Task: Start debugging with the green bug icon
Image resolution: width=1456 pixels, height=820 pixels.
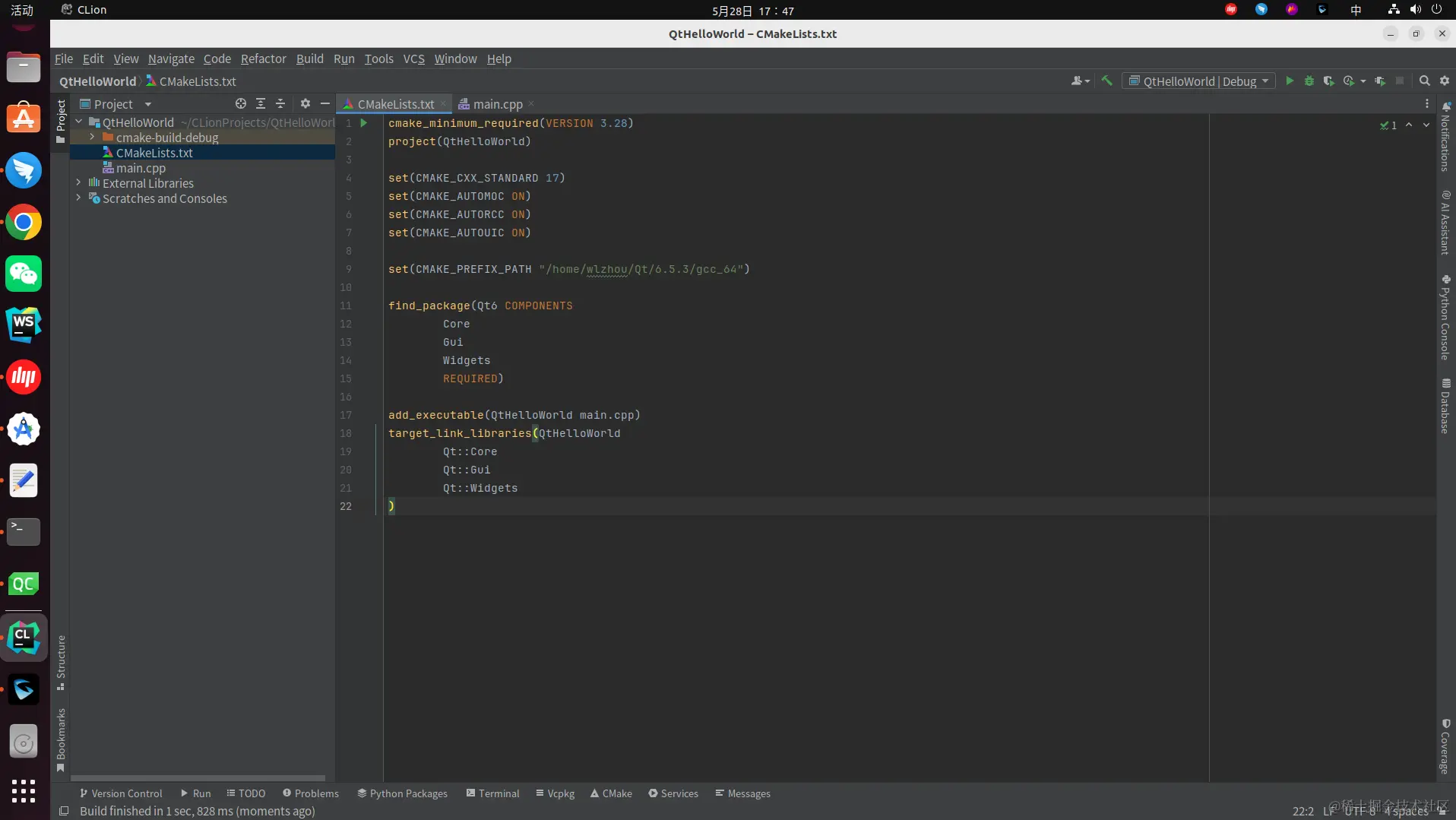Action: click(x=1309, y=81)
